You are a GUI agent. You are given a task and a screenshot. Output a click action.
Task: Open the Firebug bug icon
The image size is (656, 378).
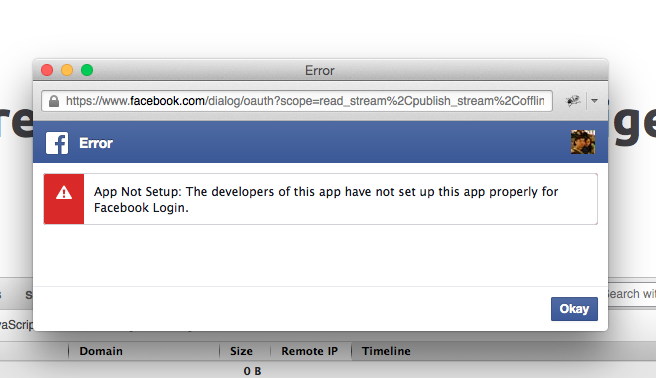point(573,101)
